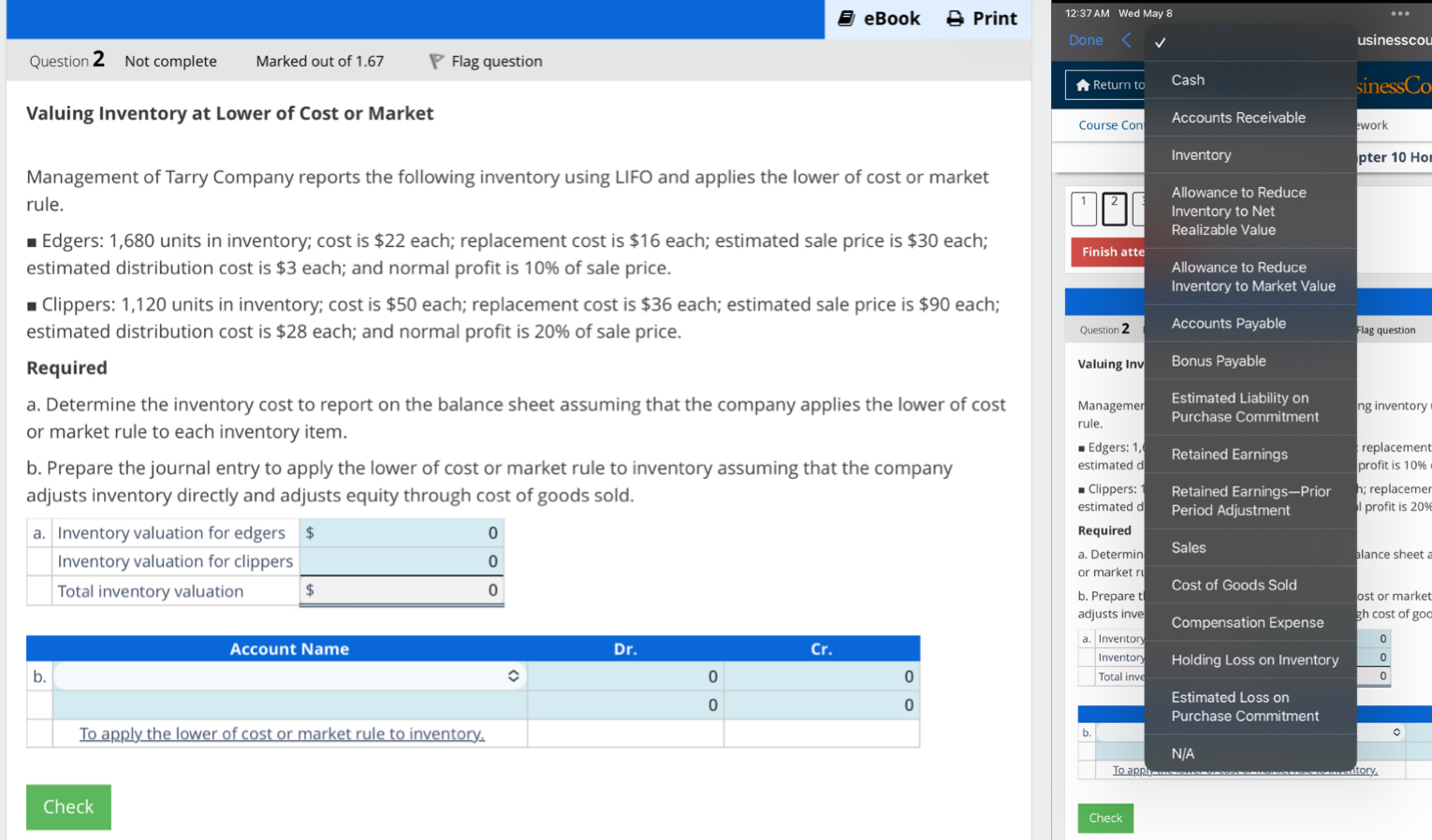Select Cost of Goods Sold from the list
This screenshot has width=1432, height=840.
click(1235, 585)
